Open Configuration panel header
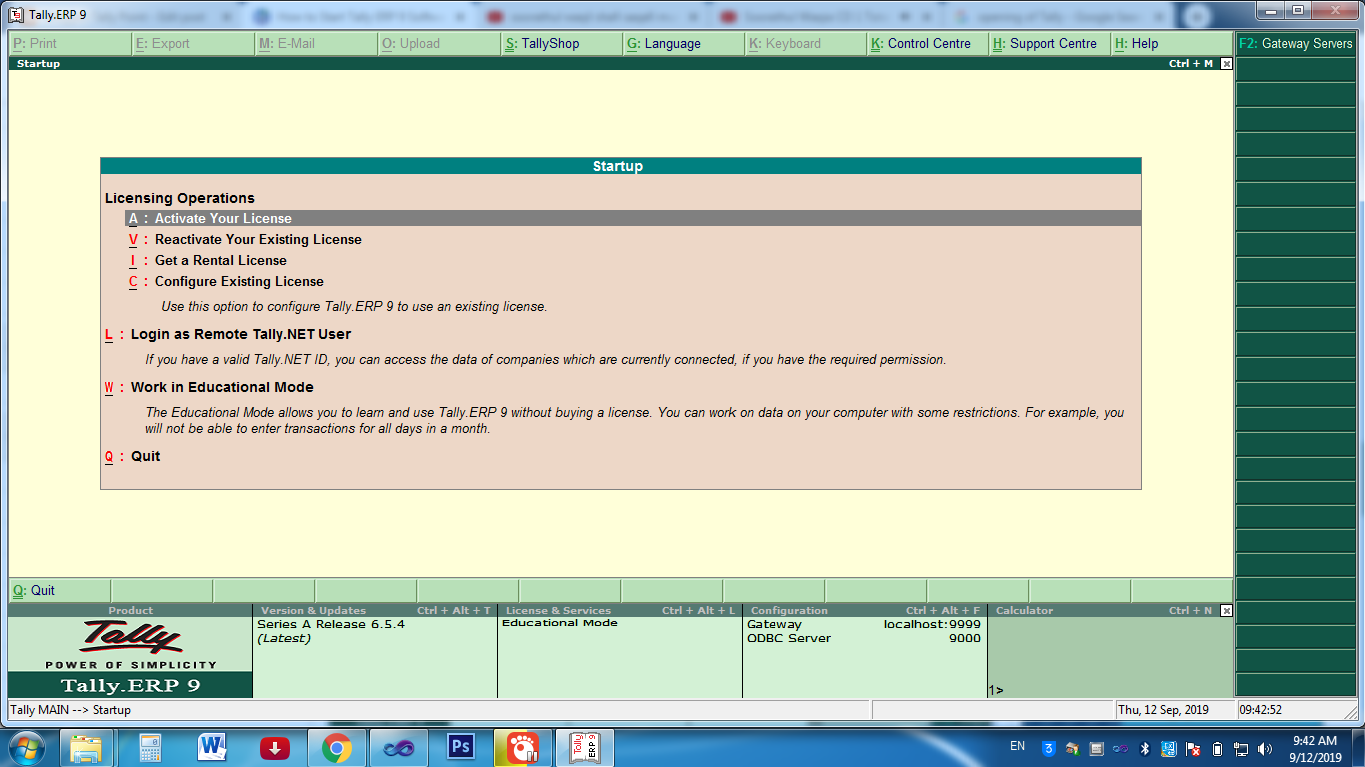The image size is (1365, 767). tap(865, 611)
